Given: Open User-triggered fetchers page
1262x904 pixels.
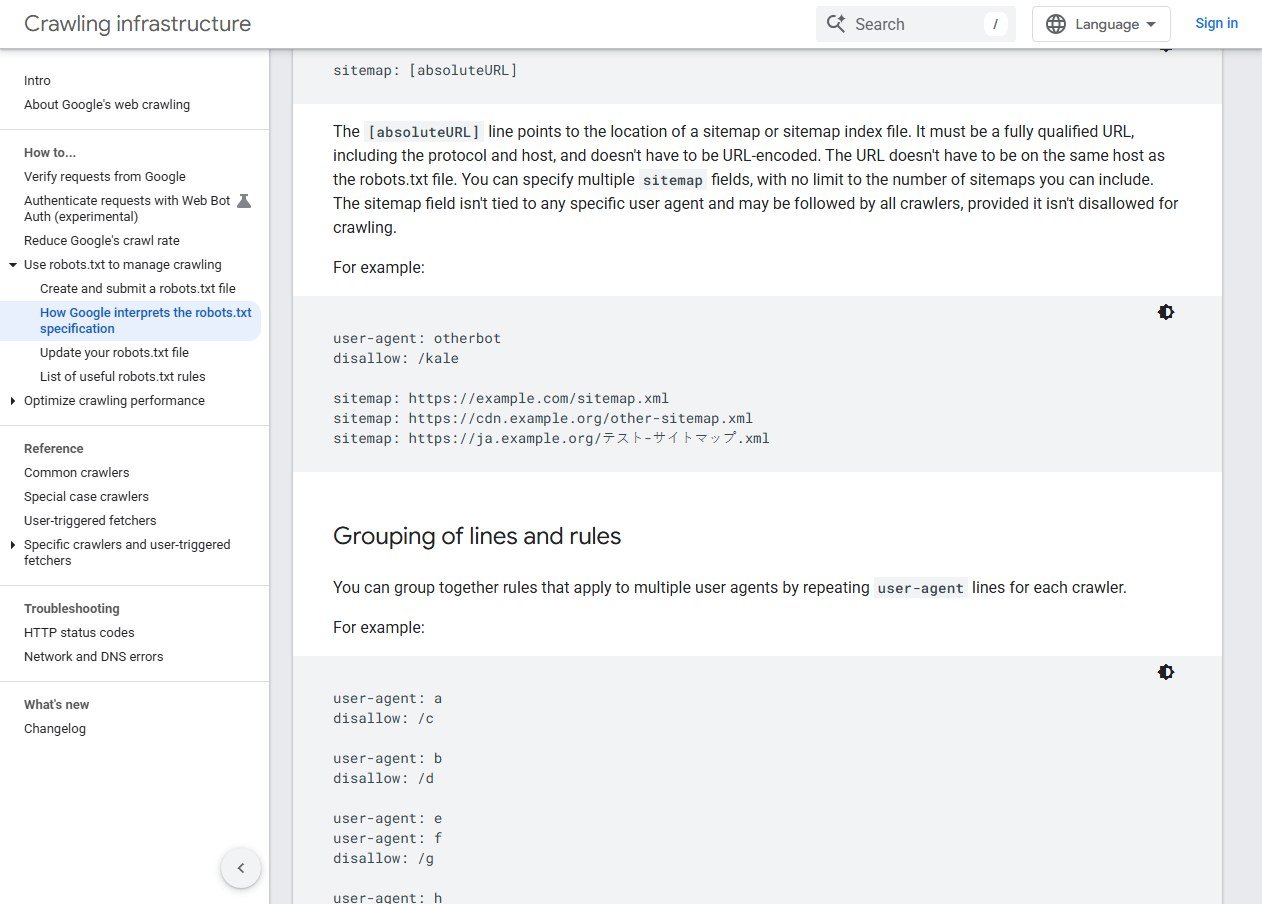Looking at the screenshot, I should tap(90, 521).
